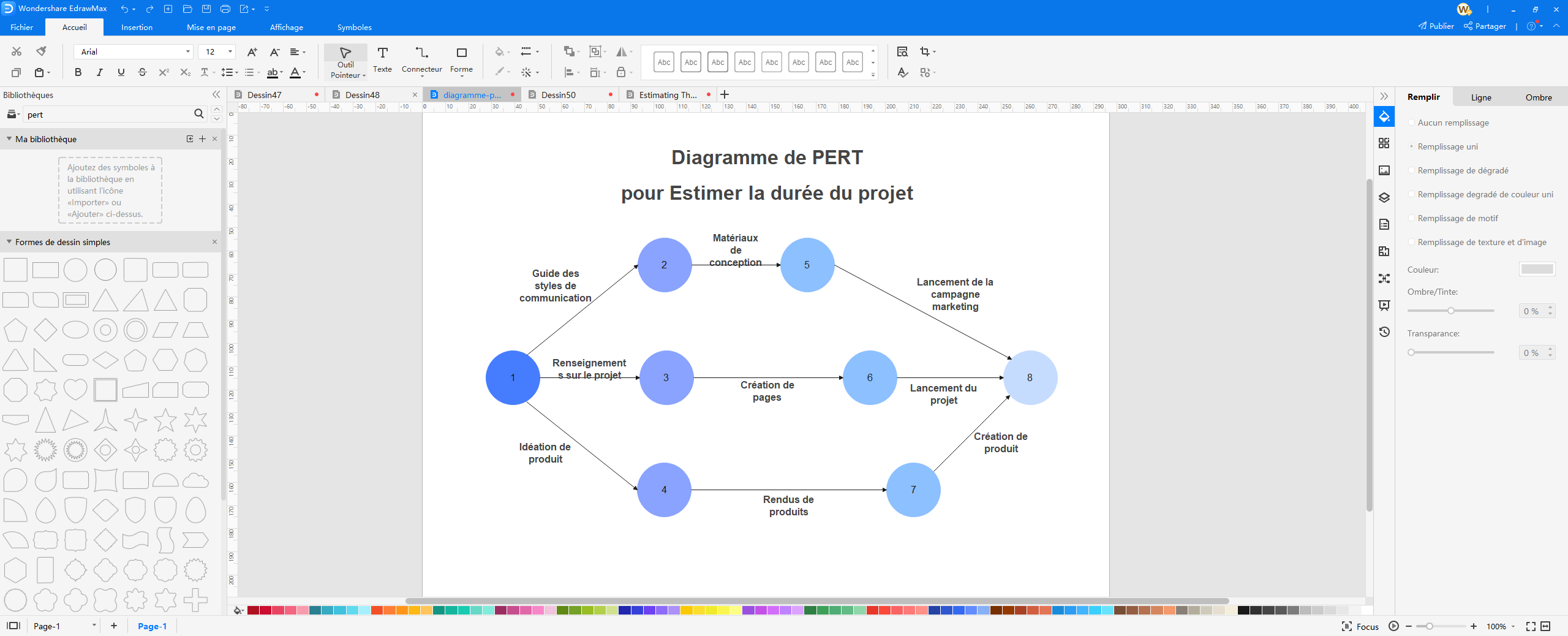Click the undo arrow in title bar
The width and height of the screenshot is (1568, 636).
click(124, 9)
